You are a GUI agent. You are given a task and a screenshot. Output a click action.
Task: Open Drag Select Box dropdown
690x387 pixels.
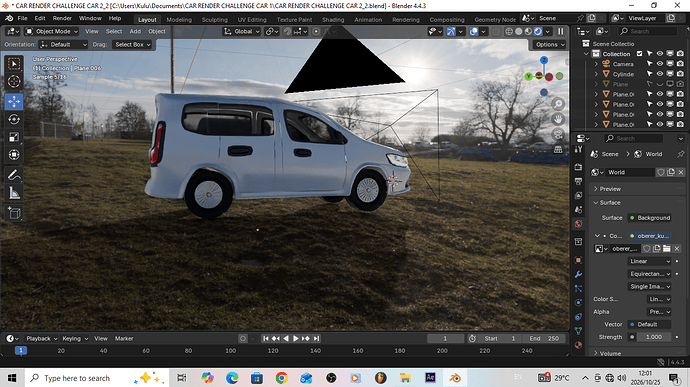[x=132, y=44]
